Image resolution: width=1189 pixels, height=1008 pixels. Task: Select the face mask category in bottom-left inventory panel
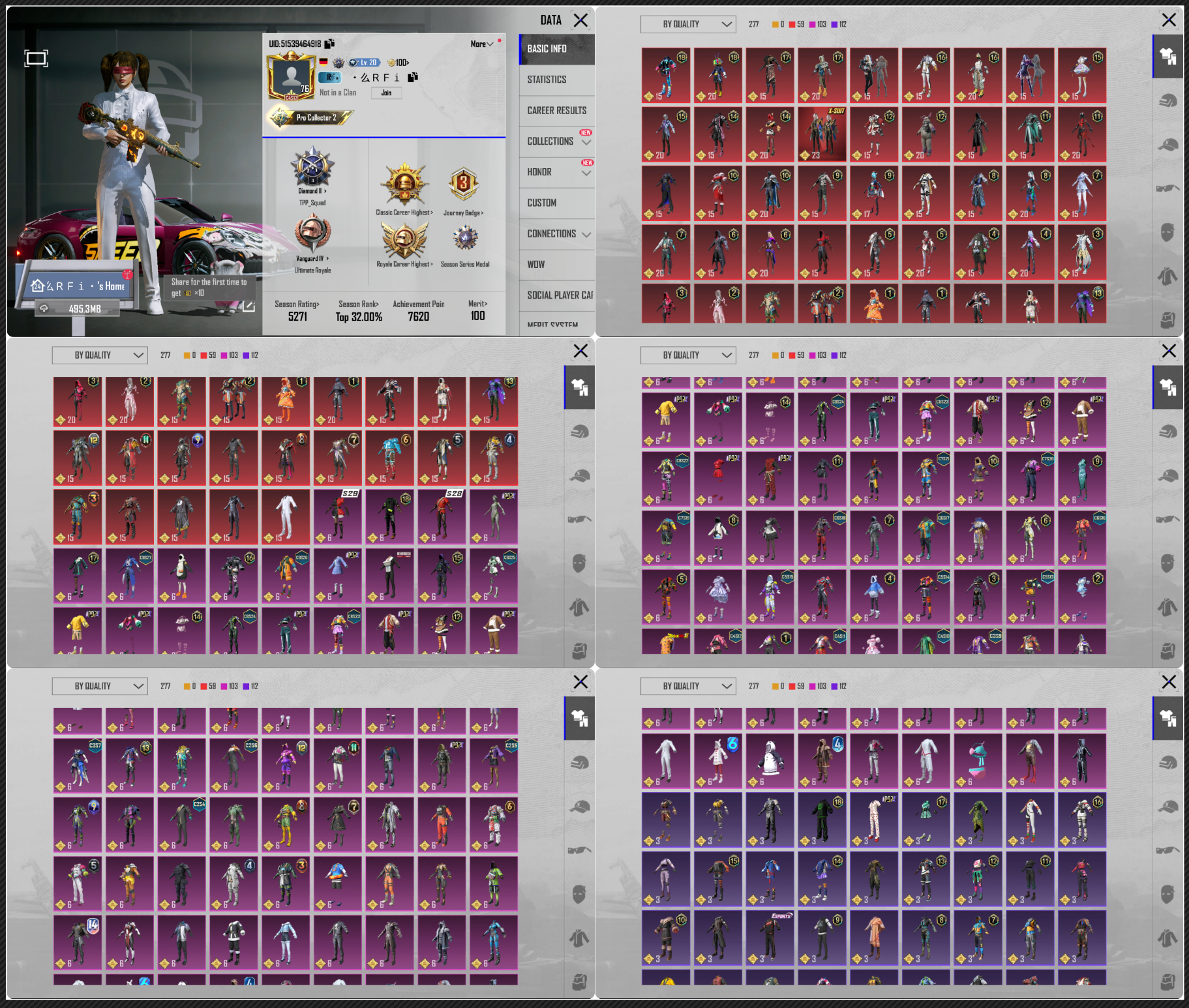coord(579,895)
